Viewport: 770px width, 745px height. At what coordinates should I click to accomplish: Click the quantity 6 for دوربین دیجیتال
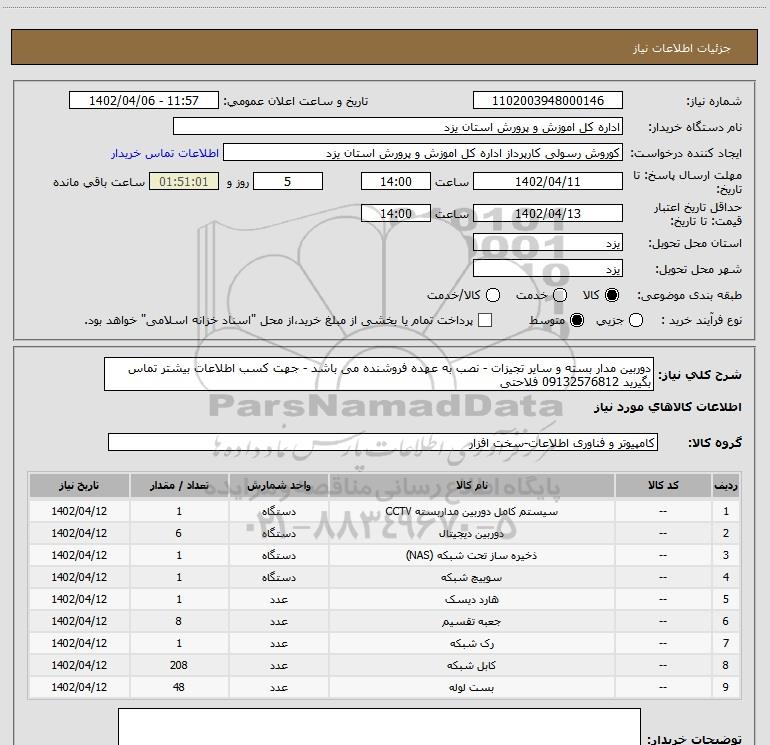point(179,533)
